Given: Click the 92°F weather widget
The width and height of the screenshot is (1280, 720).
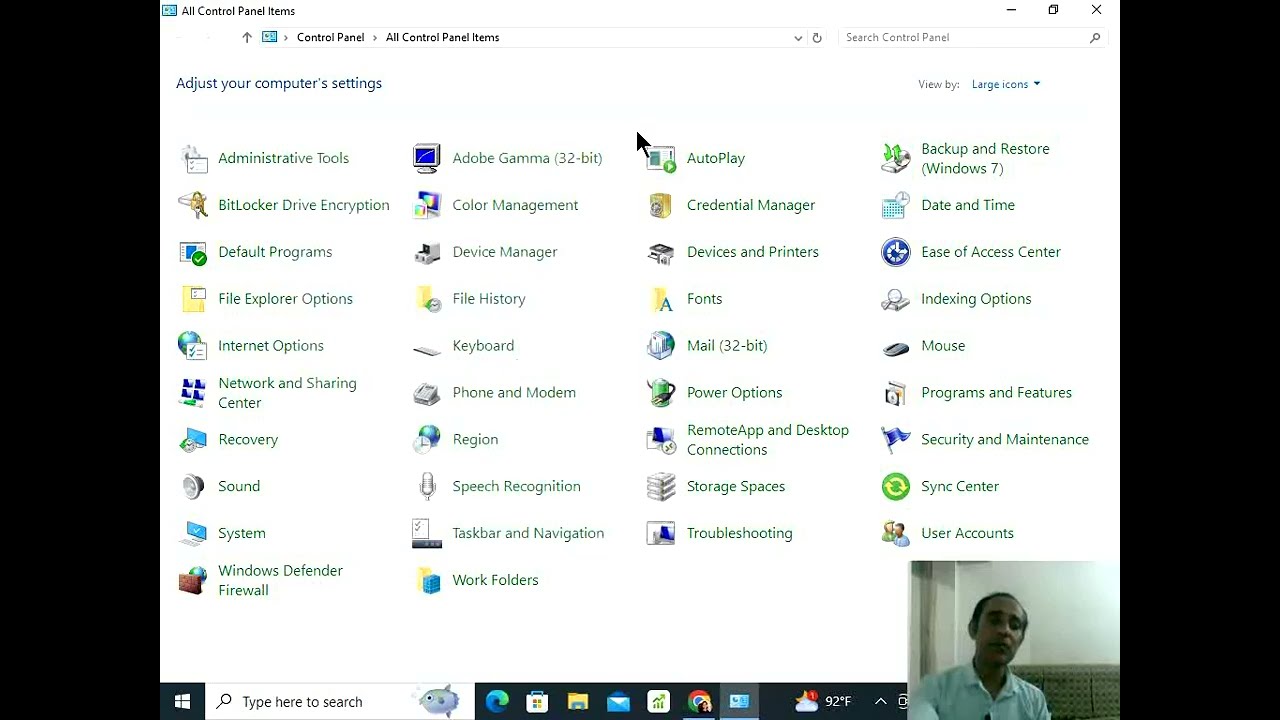Looking at the screenshot, I should pyautogui.click(x=823, y=701).
